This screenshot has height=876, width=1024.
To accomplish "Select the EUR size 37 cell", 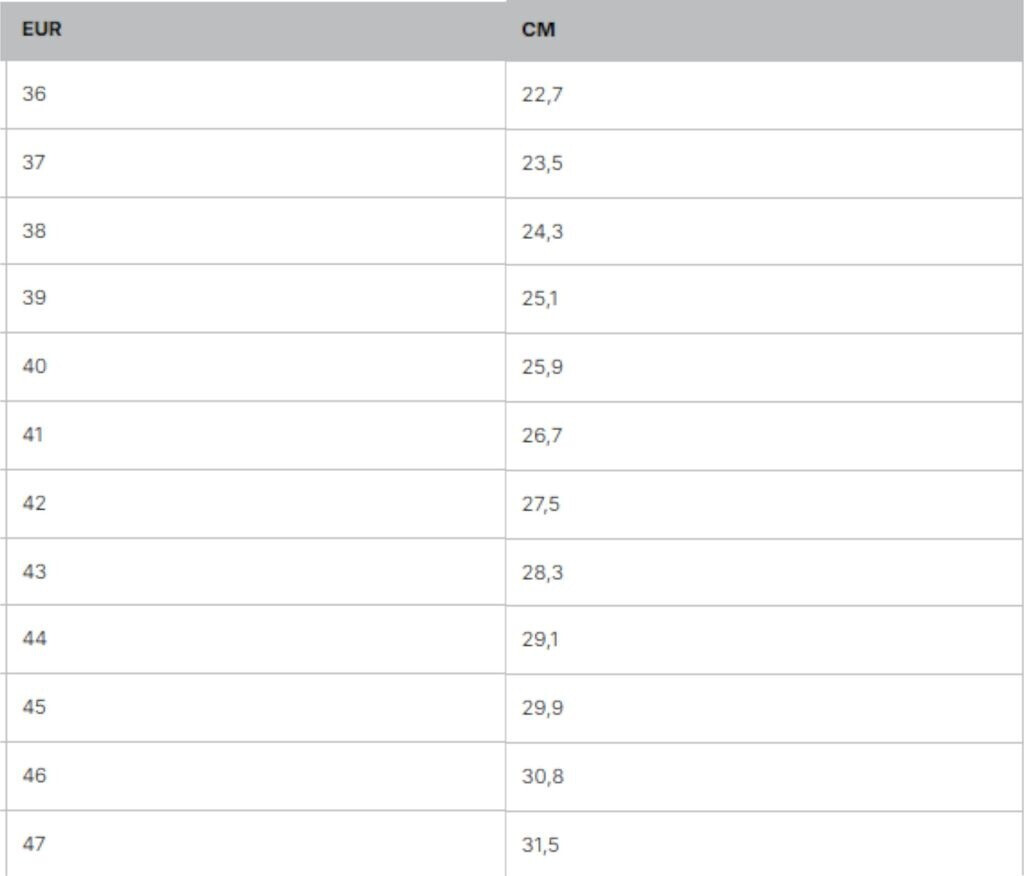I will (34, 163).
